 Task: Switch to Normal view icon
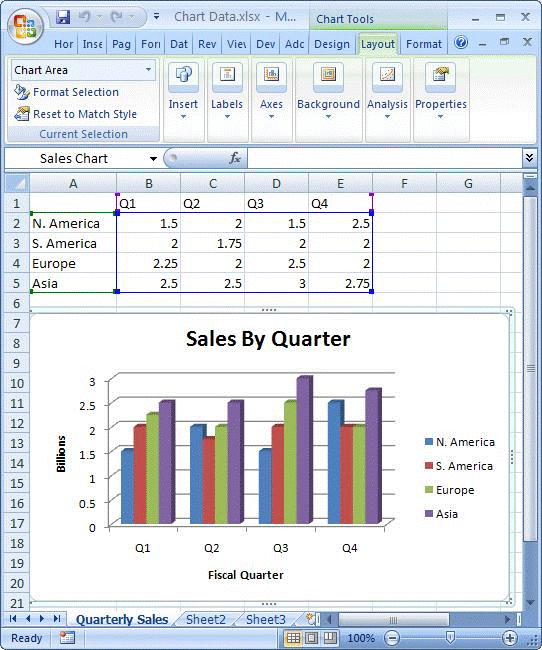tap(293, 638)
